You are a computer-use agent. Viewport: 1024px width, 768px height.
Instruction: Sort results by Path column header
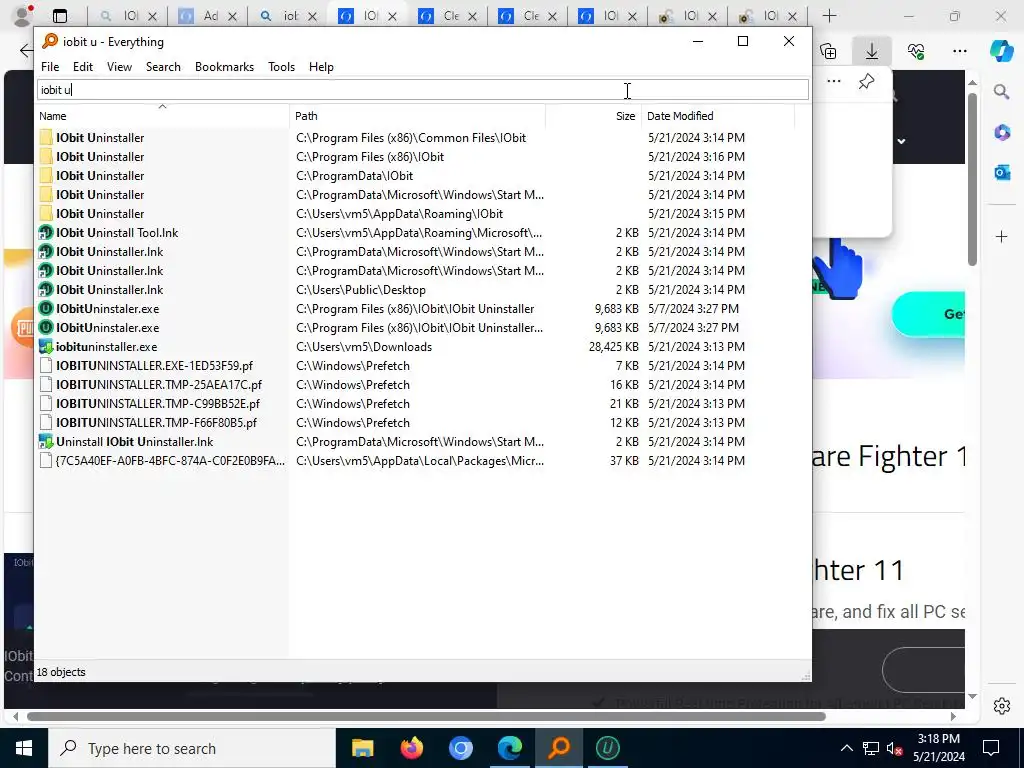pos(417,116)
